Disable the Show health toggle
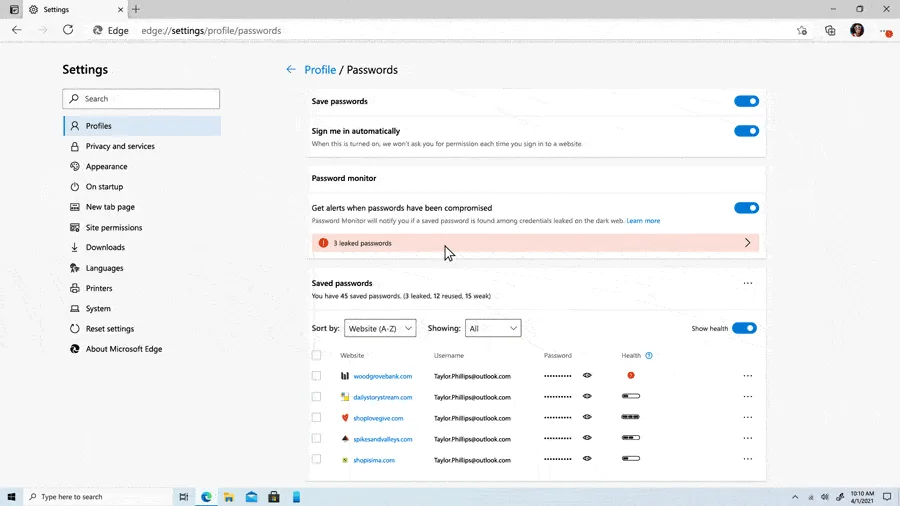 coord(744,328)
